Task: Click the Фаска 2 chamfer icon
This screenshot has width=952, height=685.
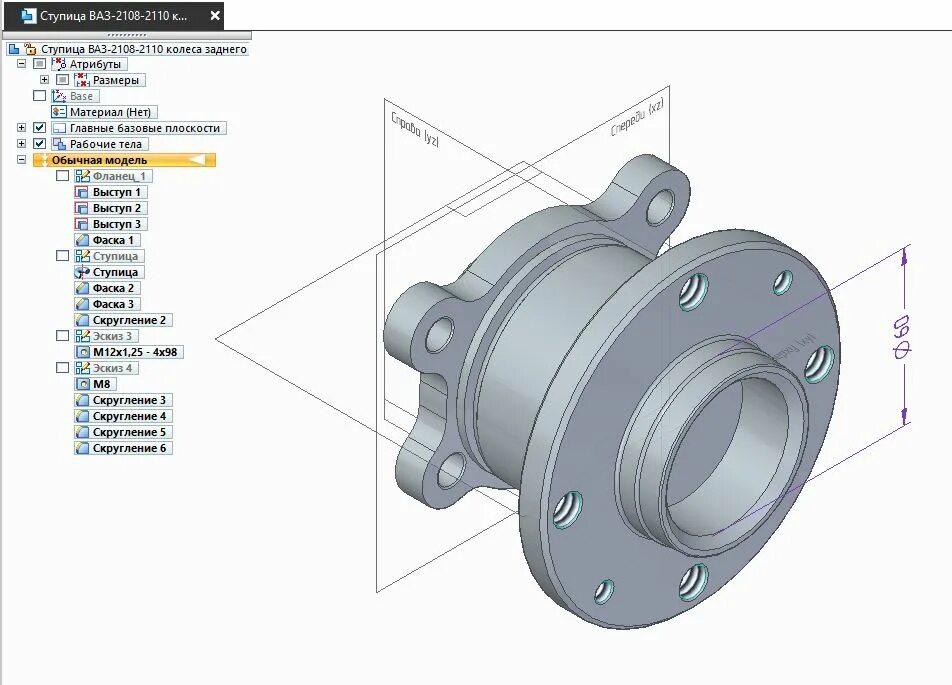Action: coord(82,288)
